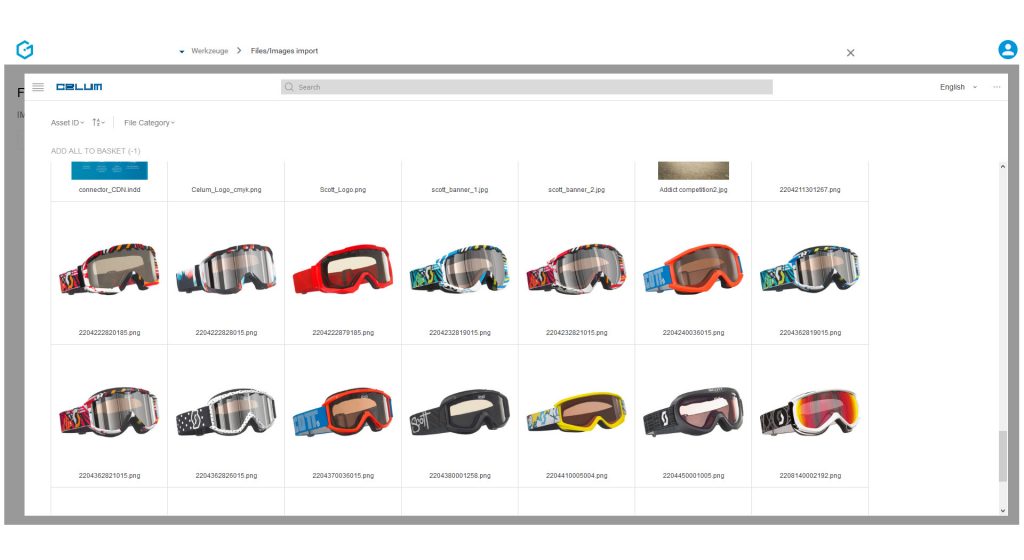Click into the Search field
Image resolution: width=1024 pixels, height=560 pixels.
coord(530,87)
